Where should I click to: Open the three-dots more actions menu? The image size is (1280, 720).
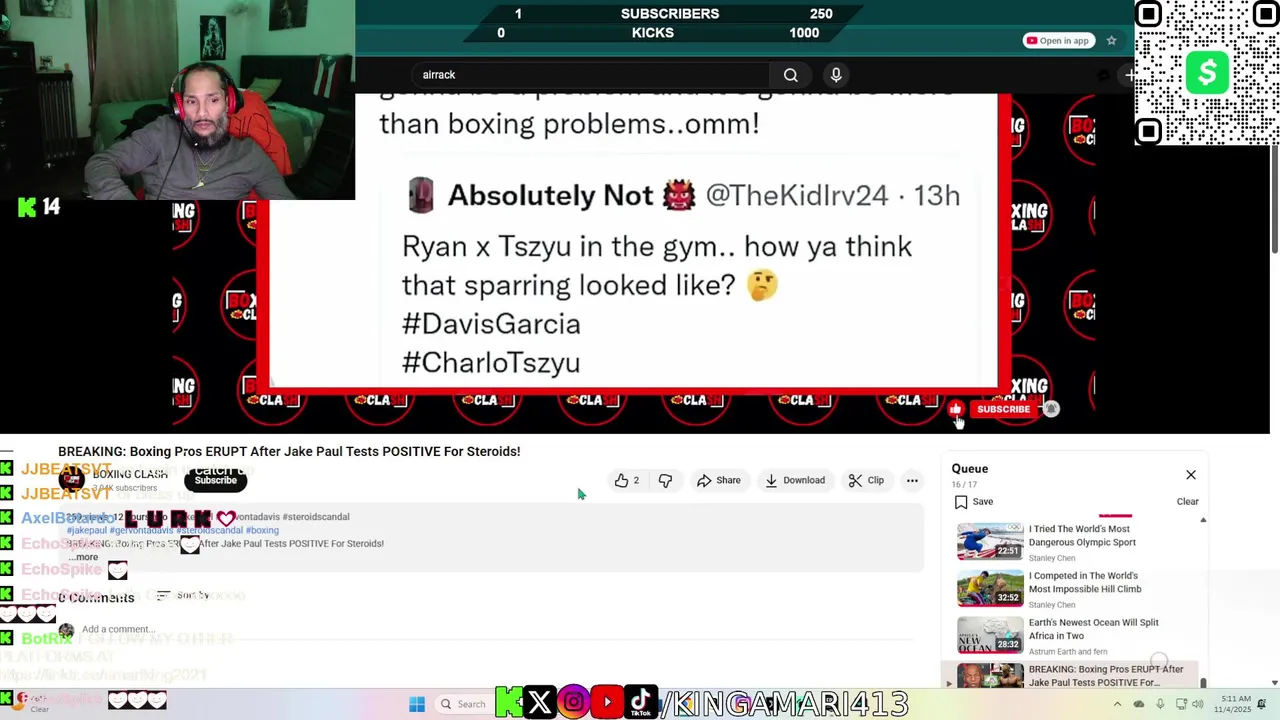point(912,481)
